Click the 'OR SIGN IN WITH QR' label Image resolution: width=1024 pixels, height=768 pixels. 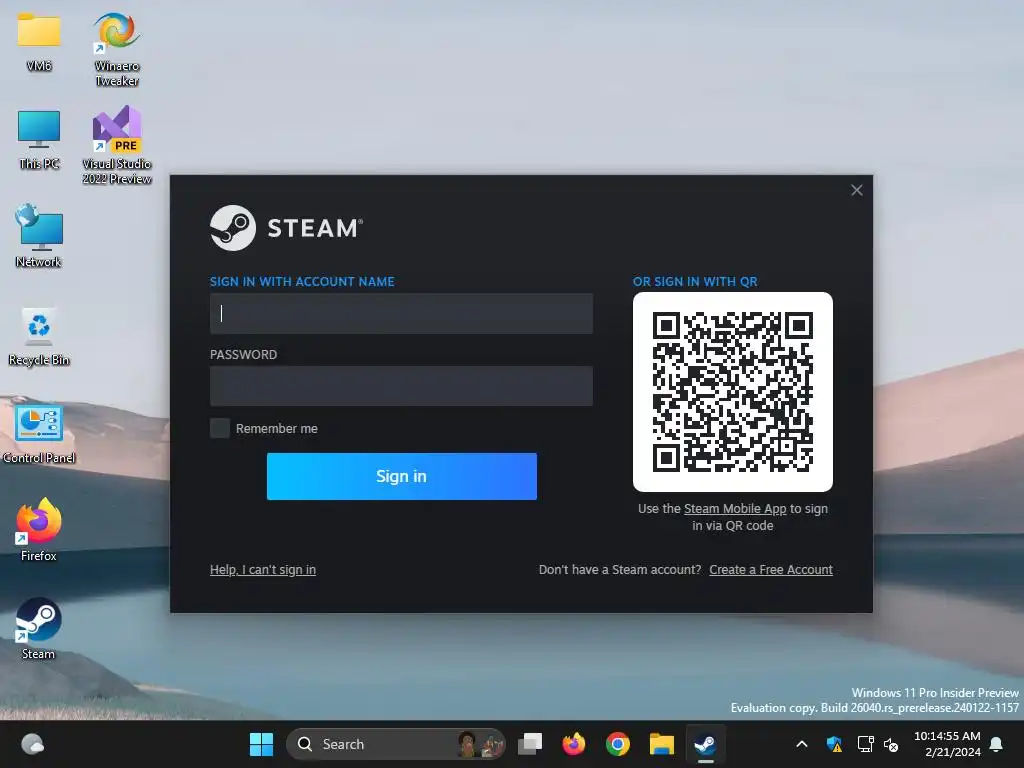click(695, 281)
